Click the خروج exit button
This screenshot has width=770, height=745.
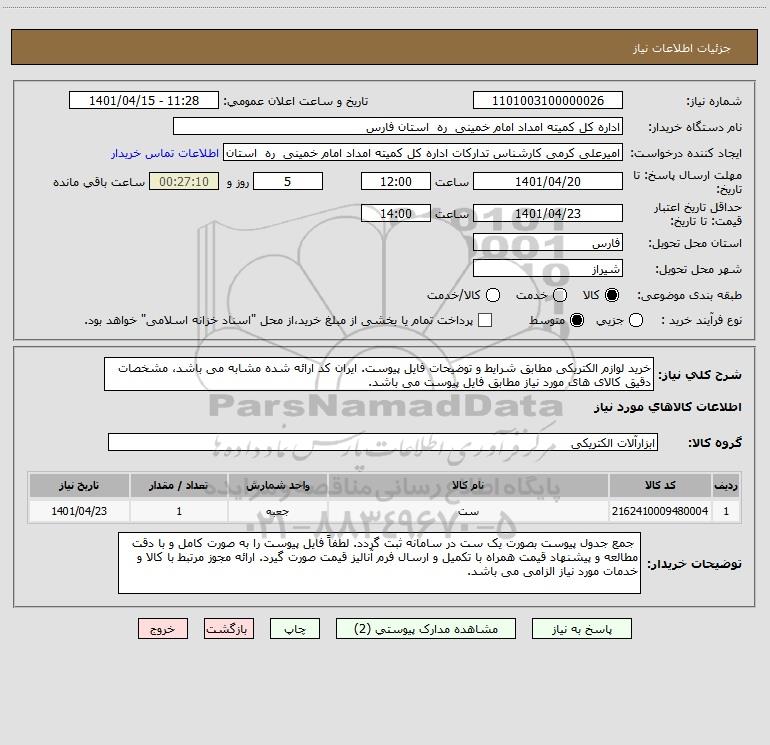tap(163, 629)
